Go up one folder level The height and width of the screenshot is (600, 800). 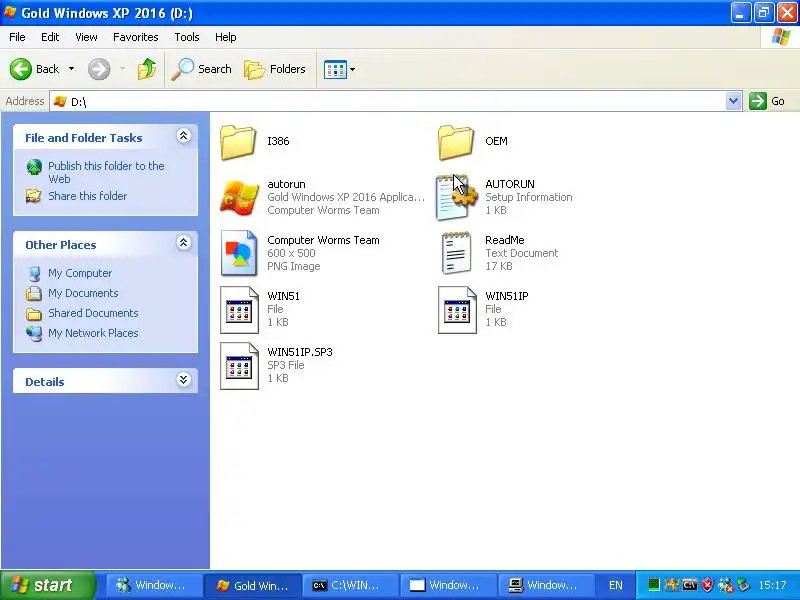(x=147, y=69)
